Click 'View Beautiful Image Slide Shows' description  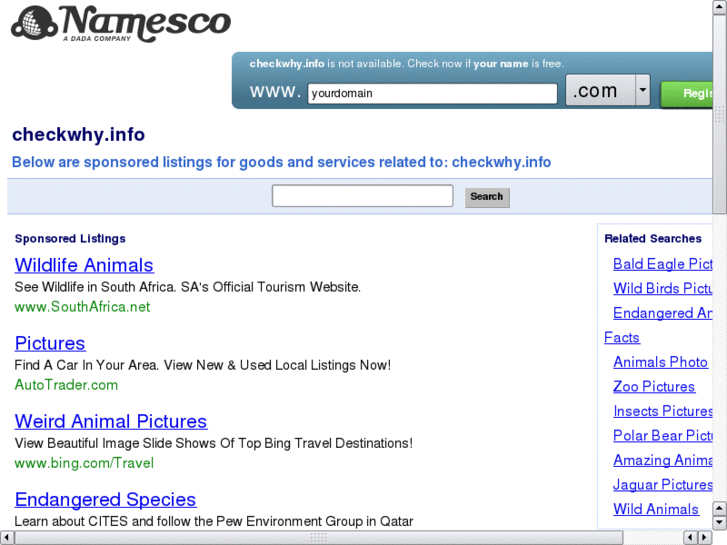[213, 443]
